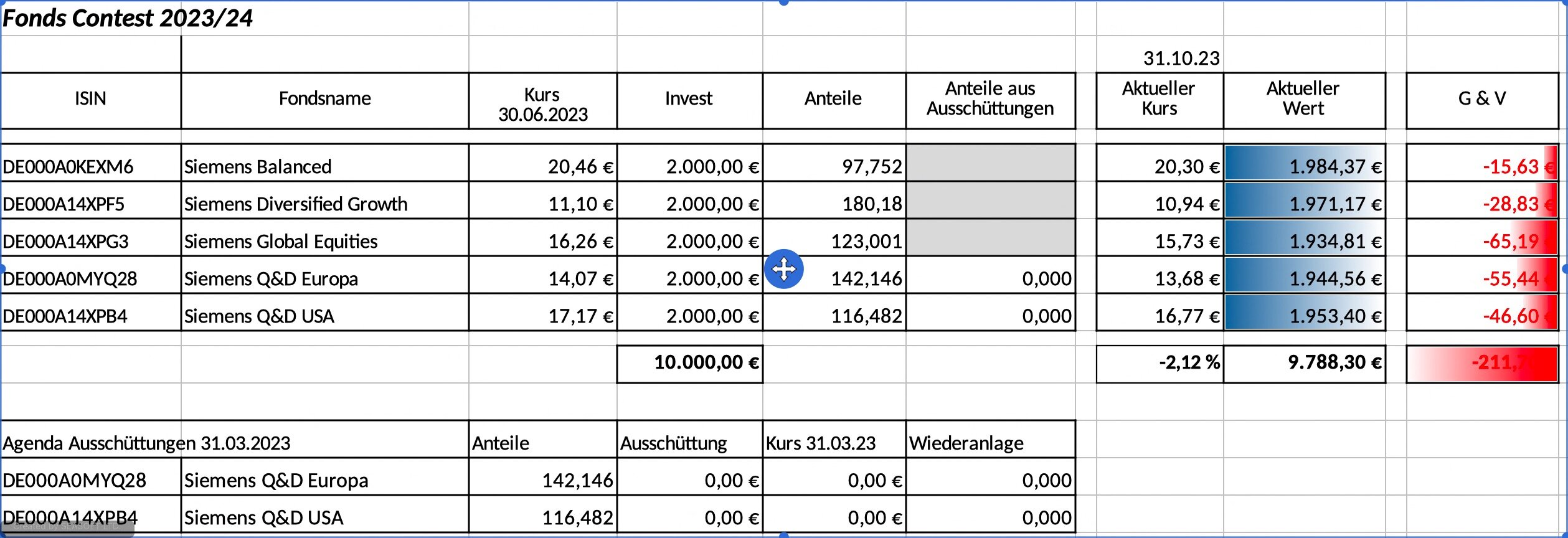Click the blue four-arrow move icon
Viewport: 1568px width, 538px height.
pos(783,269)
